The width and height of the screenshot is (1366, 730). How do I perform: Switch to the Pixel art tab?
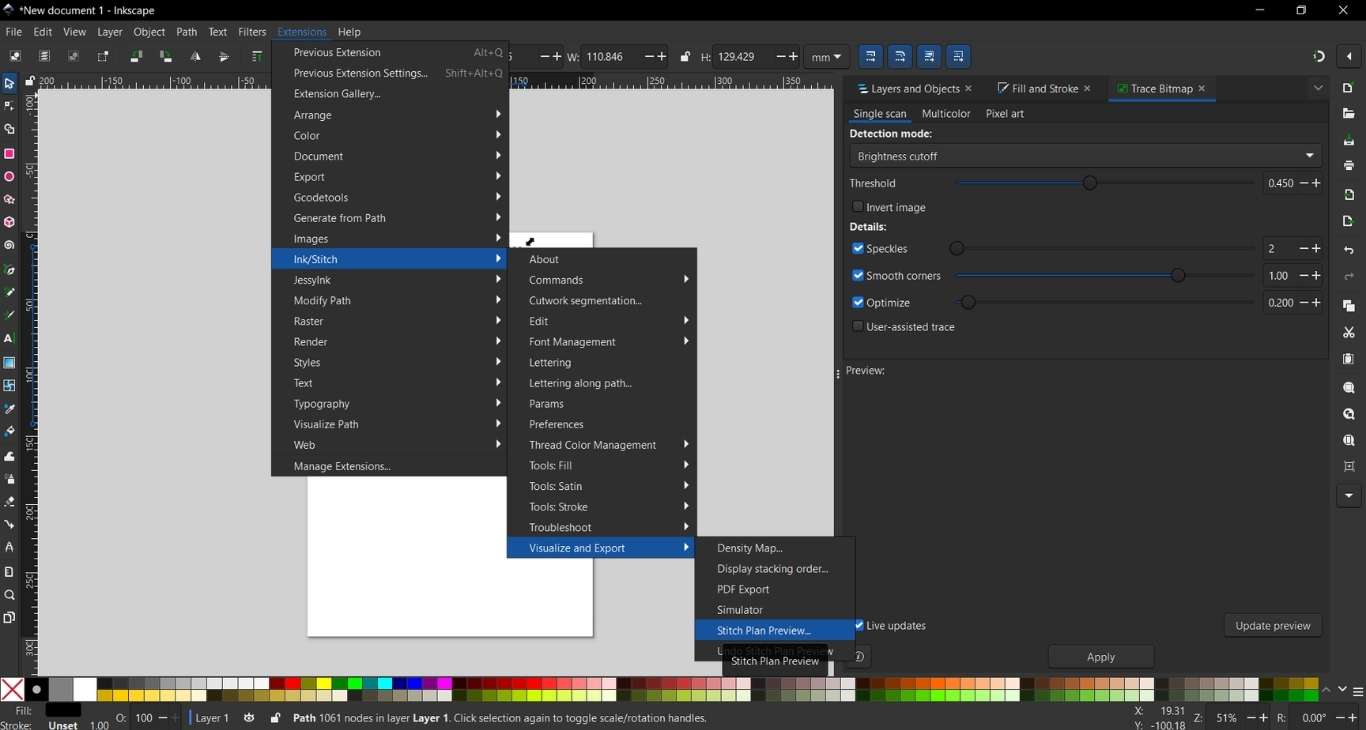1005,114
